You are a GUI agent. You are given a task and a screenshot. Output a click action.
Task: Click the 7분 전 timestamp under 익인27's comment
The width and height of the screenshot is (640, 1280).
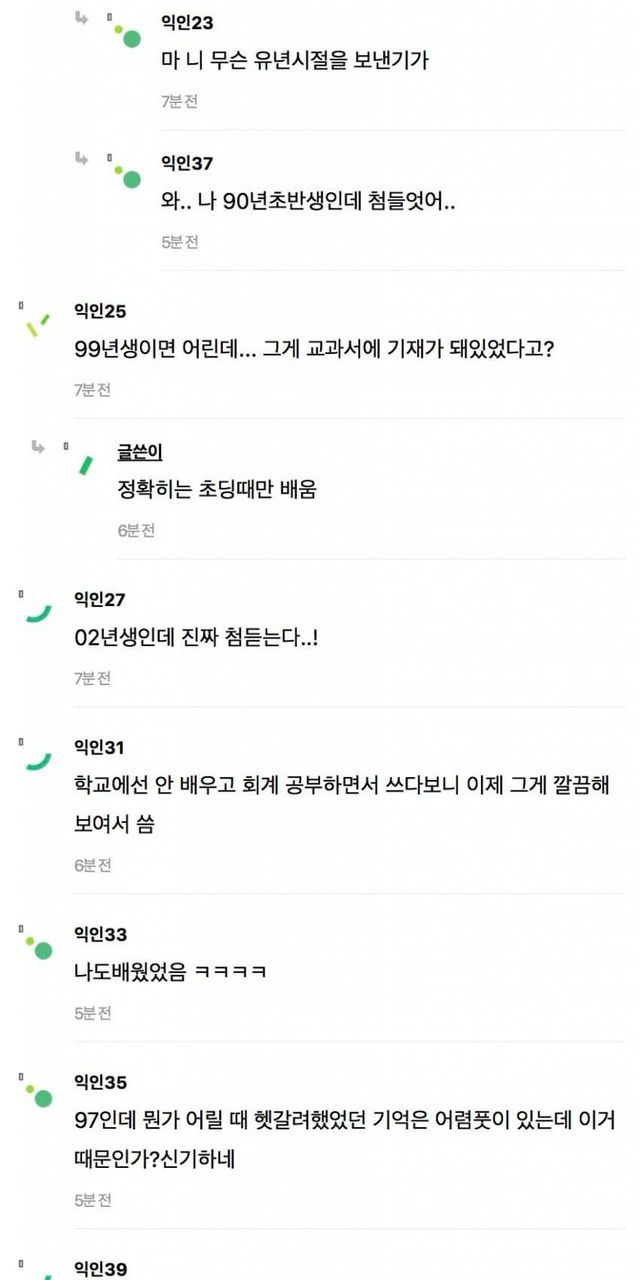tap(92, 679)
